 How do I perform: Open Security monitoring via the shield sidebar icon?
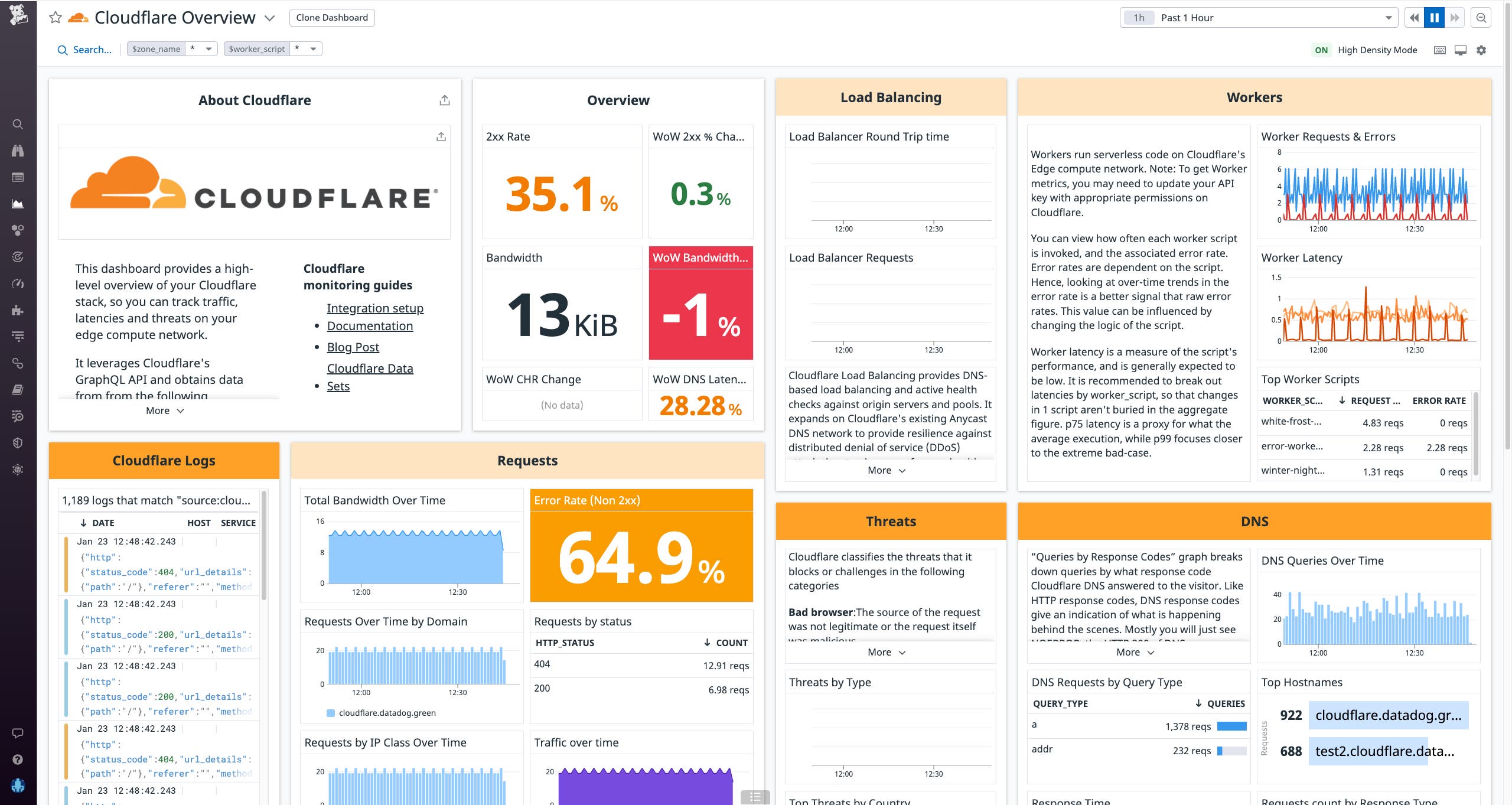(18, 441)
